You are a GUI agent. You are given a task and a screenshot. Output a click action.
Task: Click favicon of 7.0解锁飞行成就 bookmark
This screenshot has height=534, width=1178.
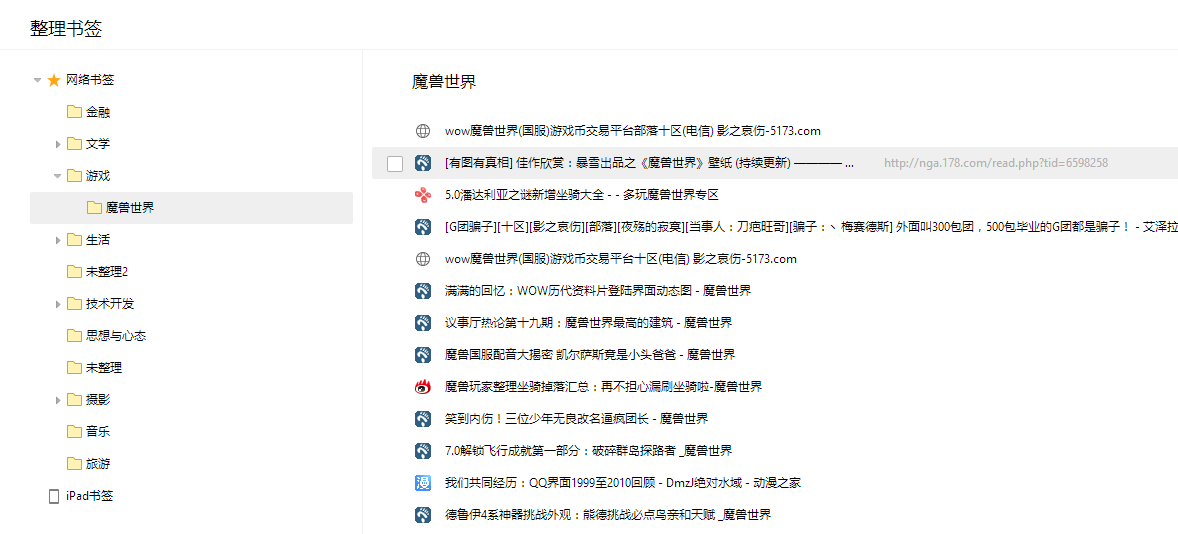(422, 451)
